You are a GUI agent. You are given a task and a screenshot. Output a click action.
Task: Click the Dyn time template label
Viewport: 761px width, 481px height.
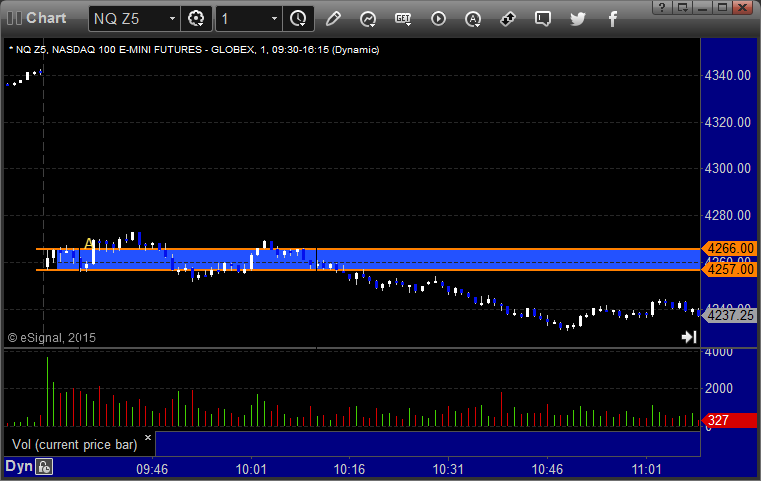coord(18,466)
